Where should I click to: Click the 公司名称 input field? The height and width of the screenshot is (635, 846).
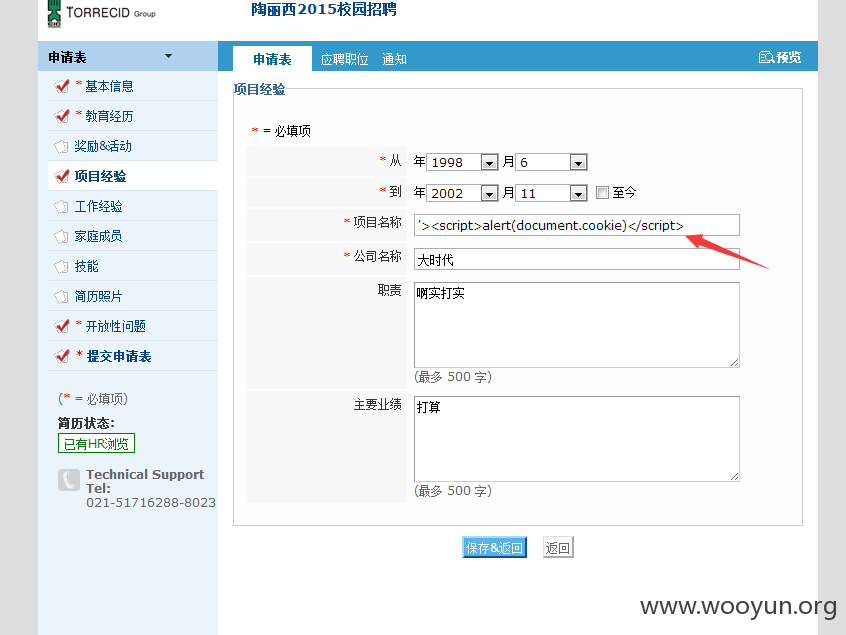(577, 260)
